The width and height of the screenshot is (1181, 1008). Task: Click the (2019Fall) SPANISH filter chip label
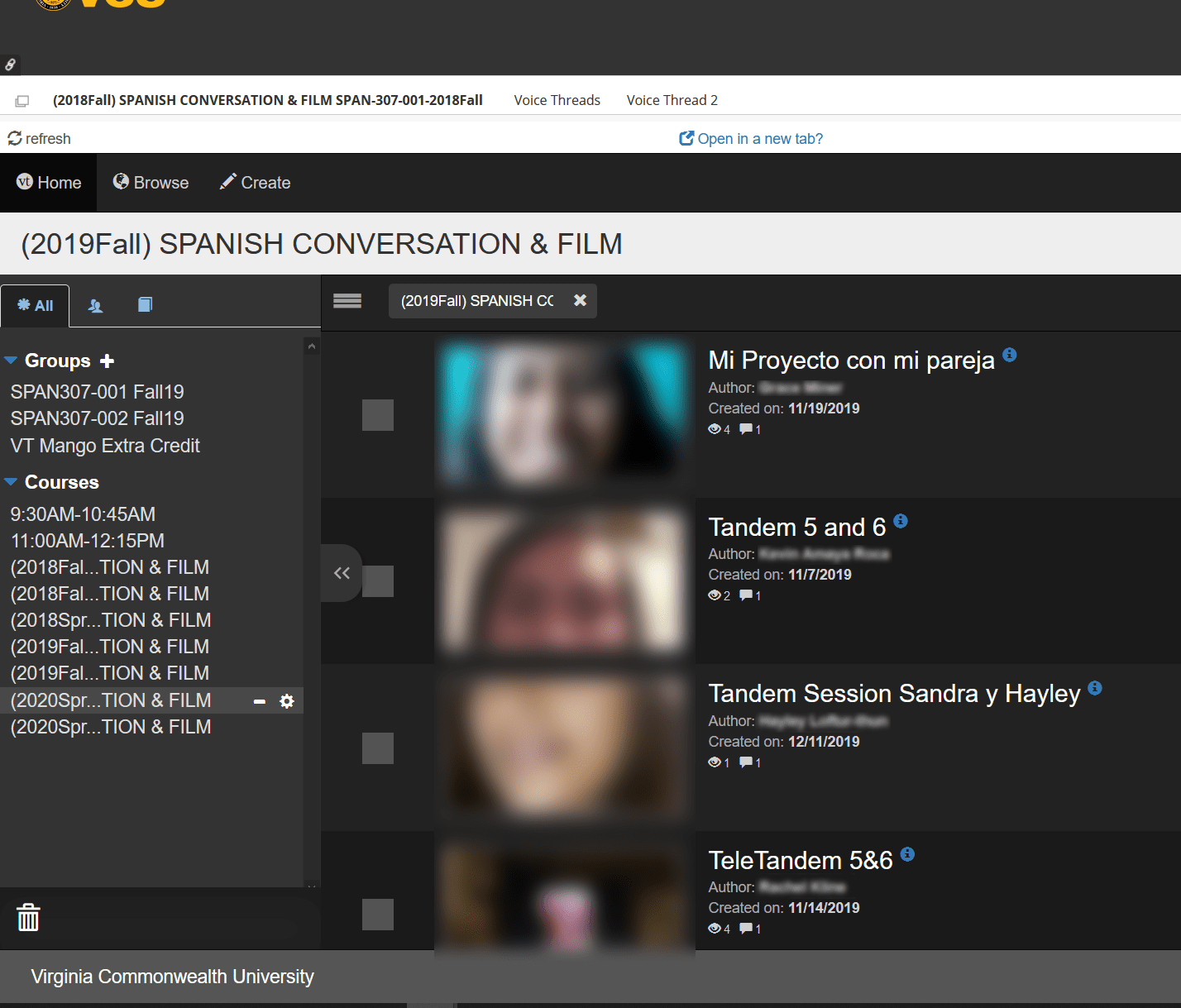point(477,301)
